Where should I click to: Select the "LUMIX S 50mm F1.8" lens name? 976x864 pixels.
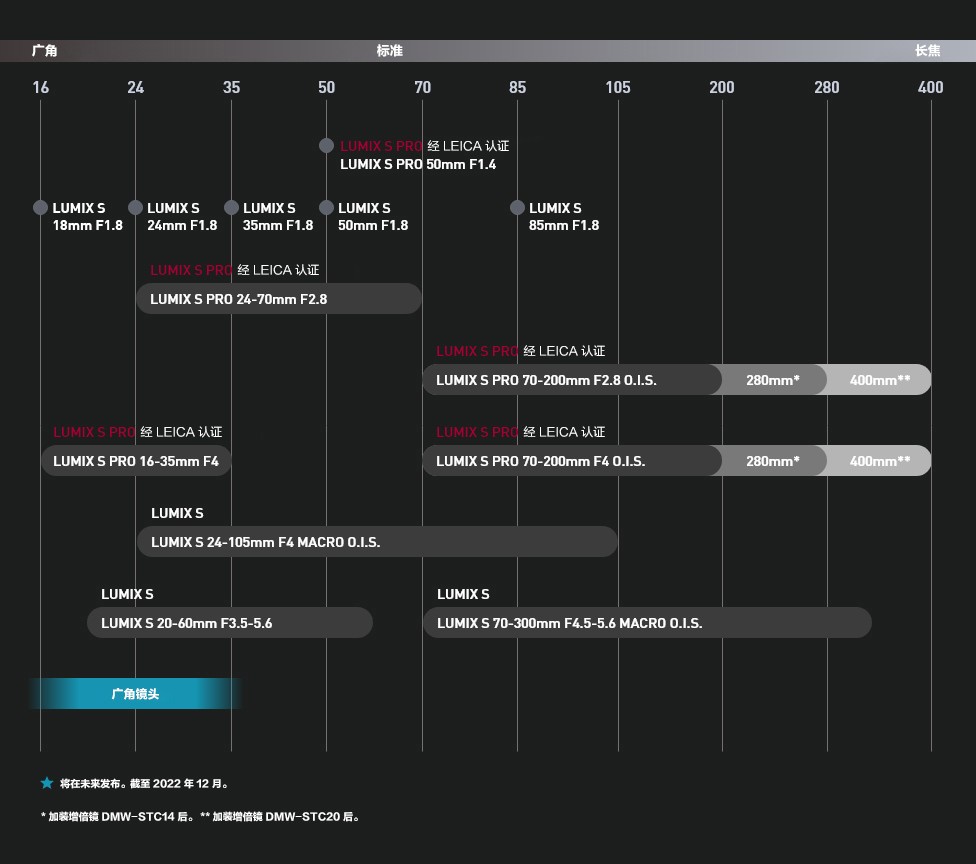point(373,217)
